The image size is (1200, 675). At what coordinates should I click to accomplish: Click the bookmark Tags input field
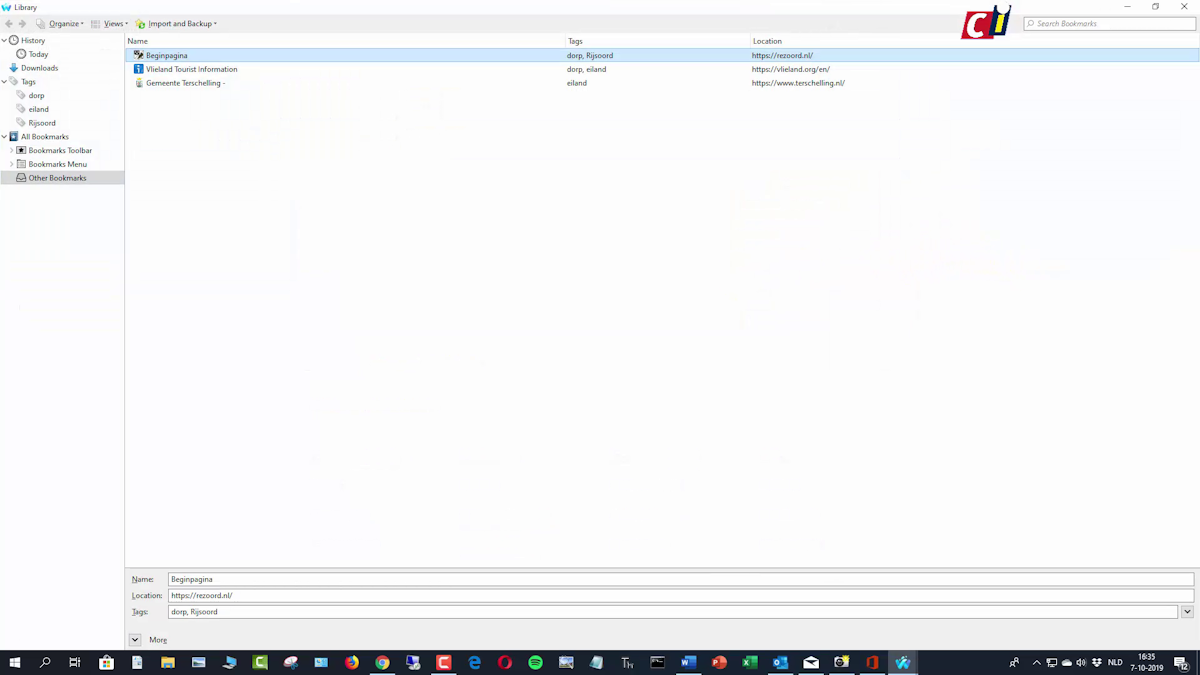pyautogui.click(x=673, y=611)
